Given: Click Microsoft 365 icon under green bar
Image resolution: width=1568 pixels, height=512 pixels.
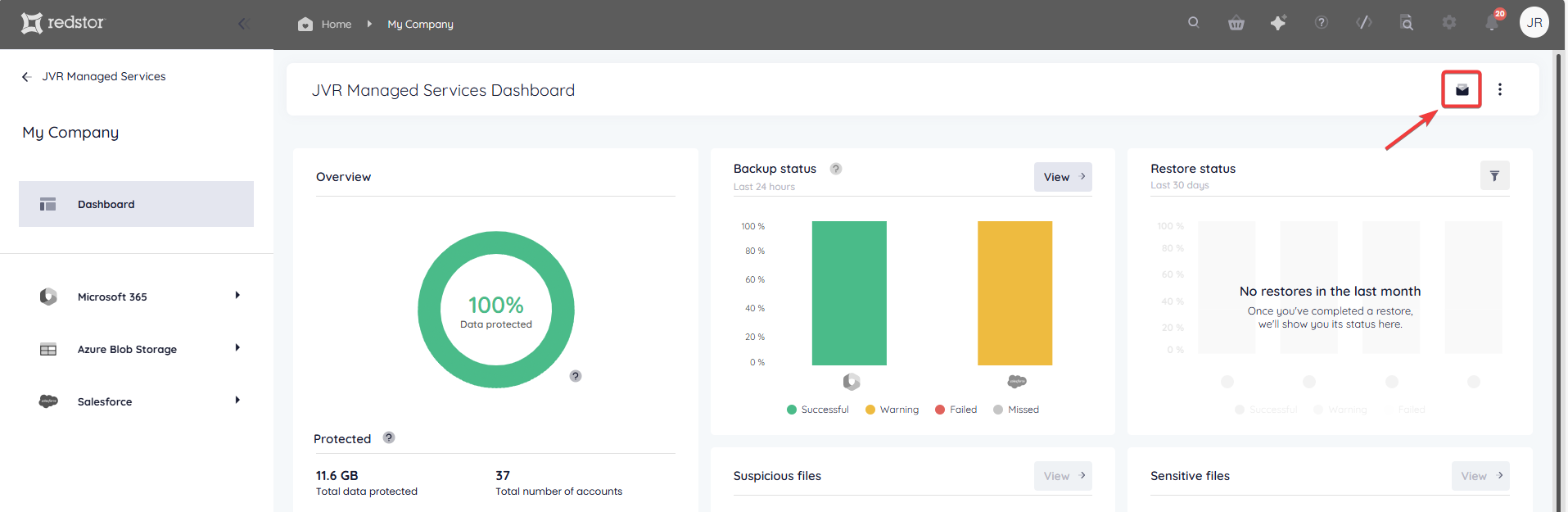Looking at the screenshot, I should point(852,382).
